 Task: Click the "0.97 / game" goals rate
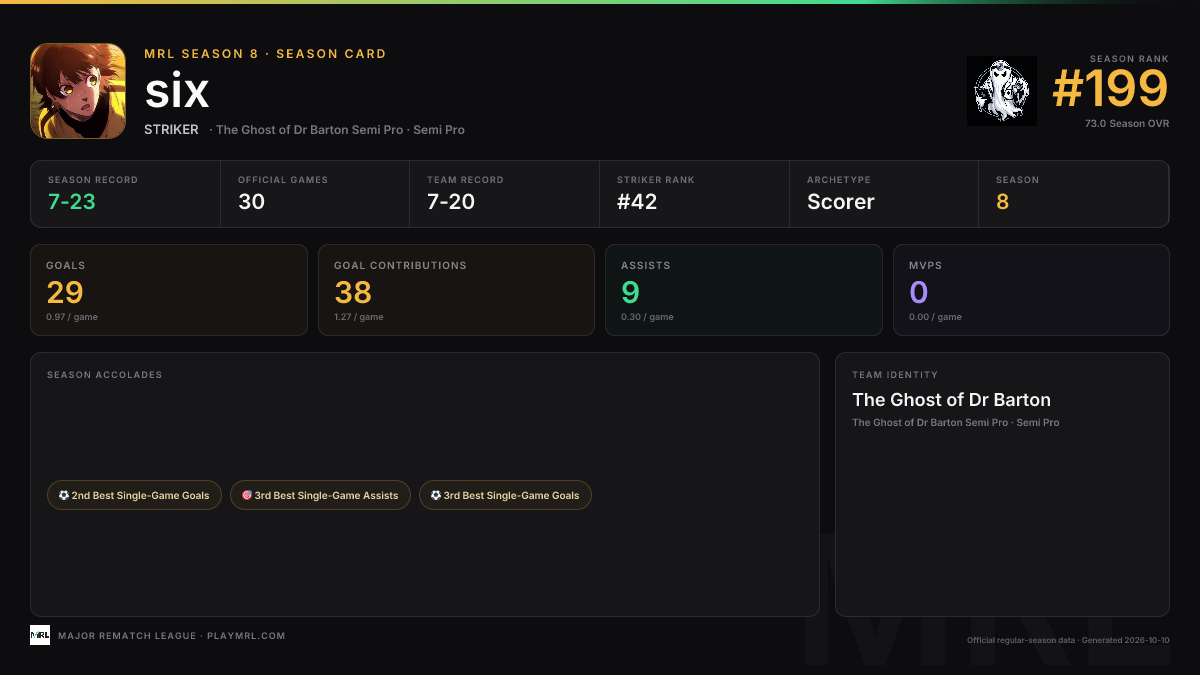point(72,317)
